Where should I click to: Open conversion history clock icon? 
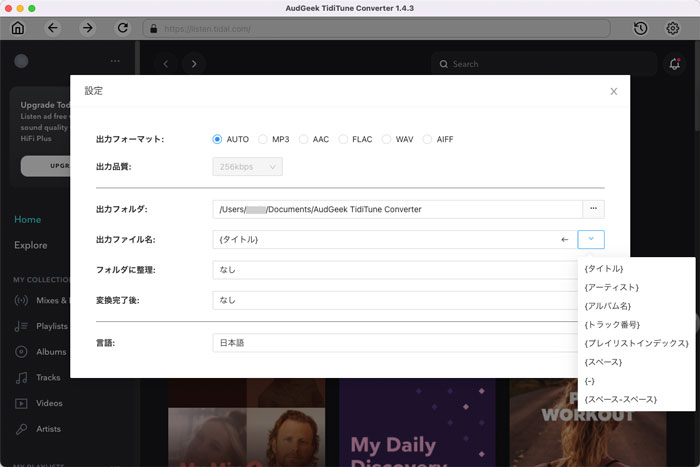click(x=641, y=28)
